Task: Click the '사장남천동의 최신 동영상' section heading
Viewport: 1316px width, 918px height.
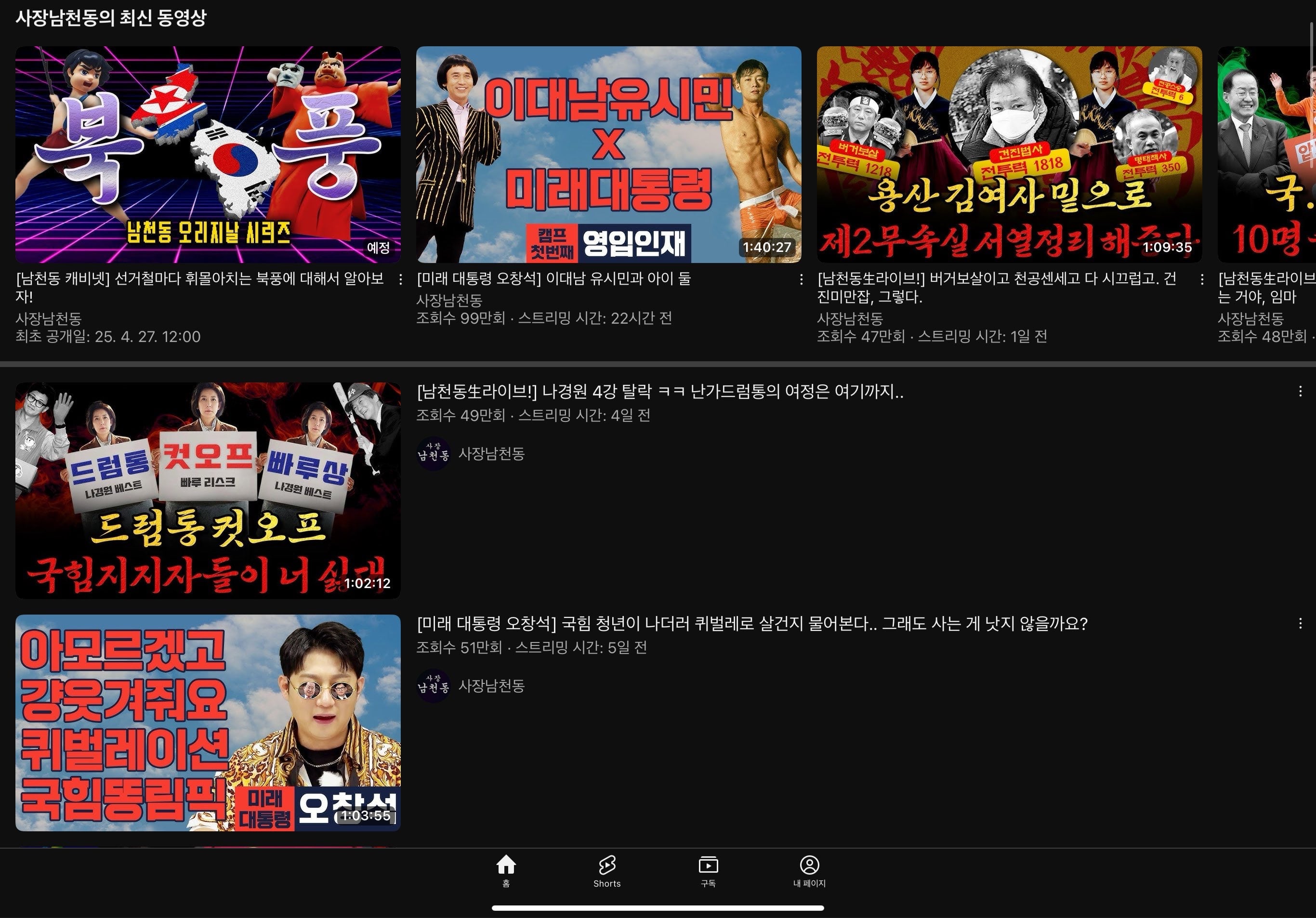Action: tap(111, 18)
